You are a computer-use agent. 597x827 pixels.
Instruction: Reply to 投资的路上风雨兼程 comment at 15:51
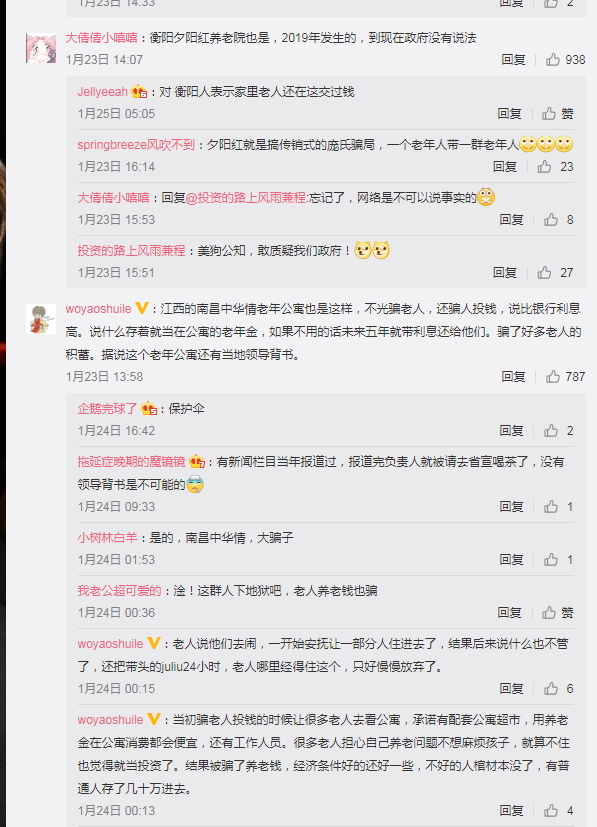[505, 273]
